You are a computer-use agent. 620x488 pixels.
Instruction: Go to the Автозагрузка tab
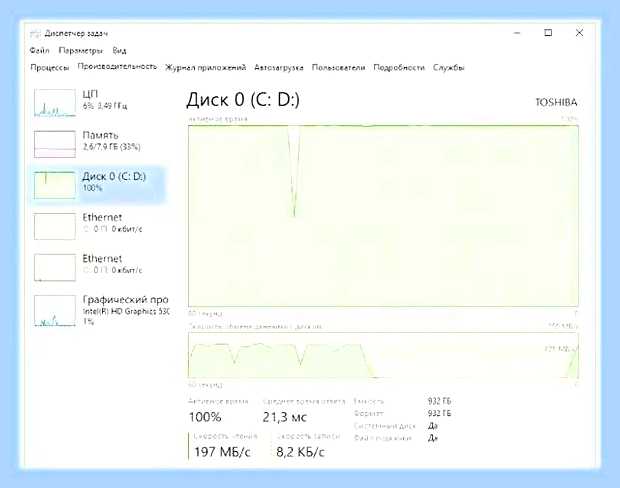click(x=279, y=68)
